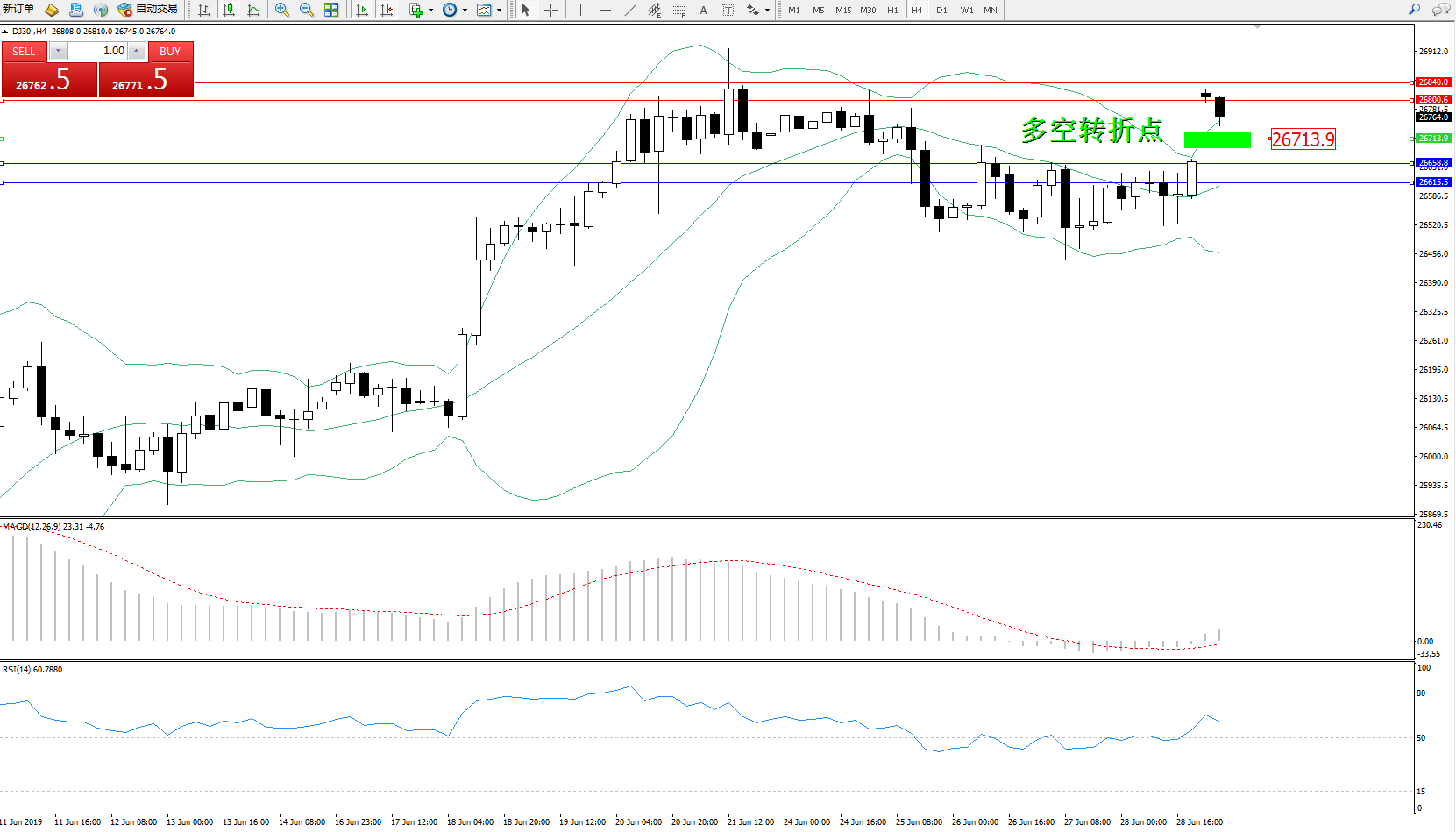Open the search magnifier at top right

tap(1414, 10)
